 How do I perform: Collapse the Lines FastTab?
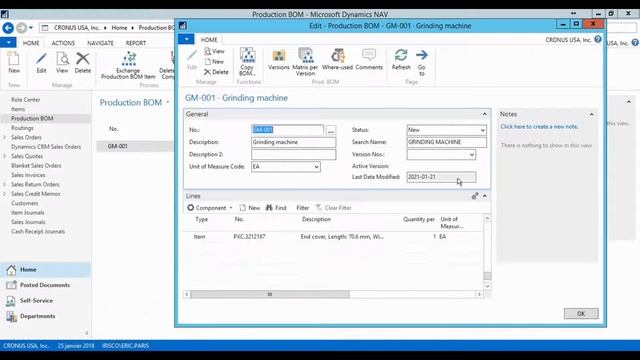(484, 196)
